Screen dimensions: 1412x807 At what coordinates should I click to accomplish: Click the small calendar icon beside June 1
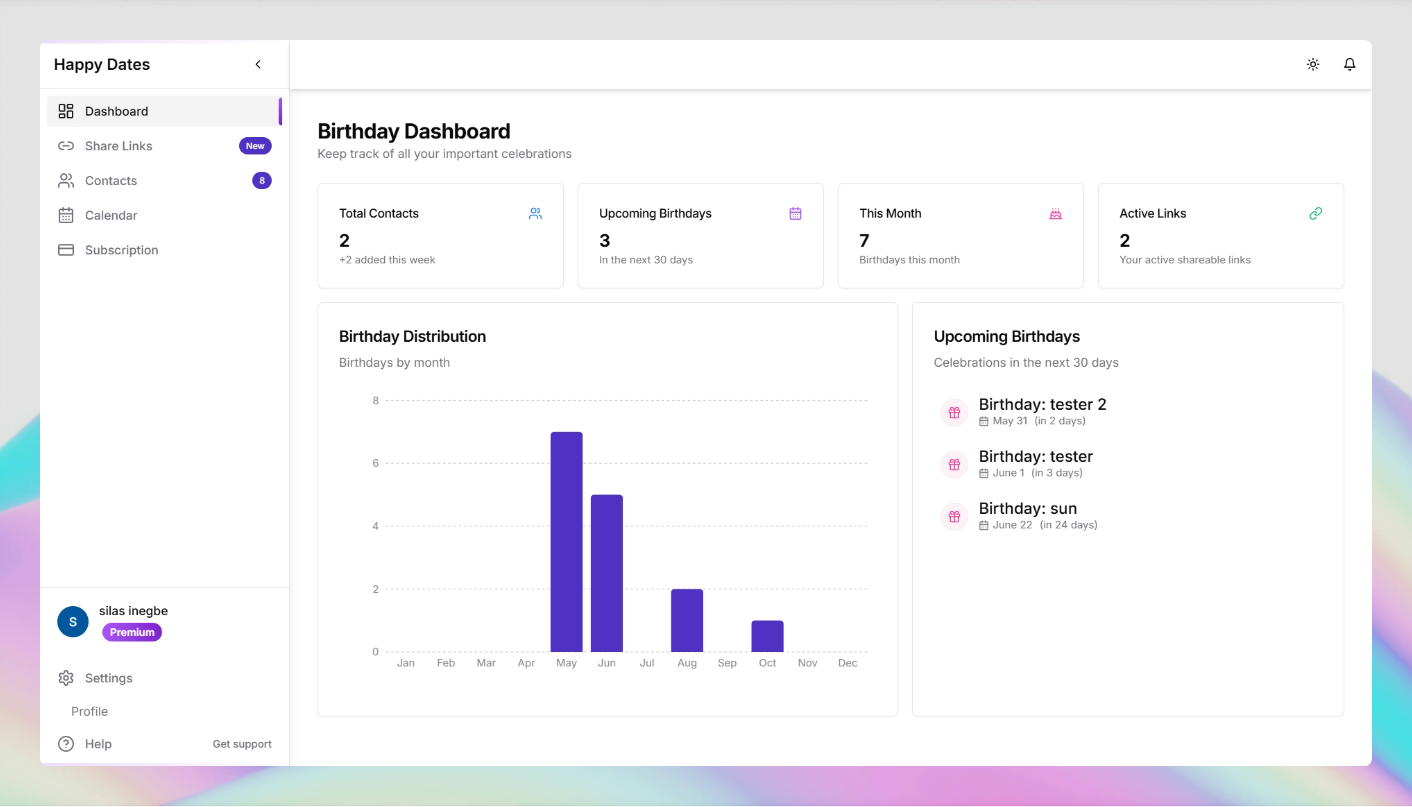[x=984, y=474]
